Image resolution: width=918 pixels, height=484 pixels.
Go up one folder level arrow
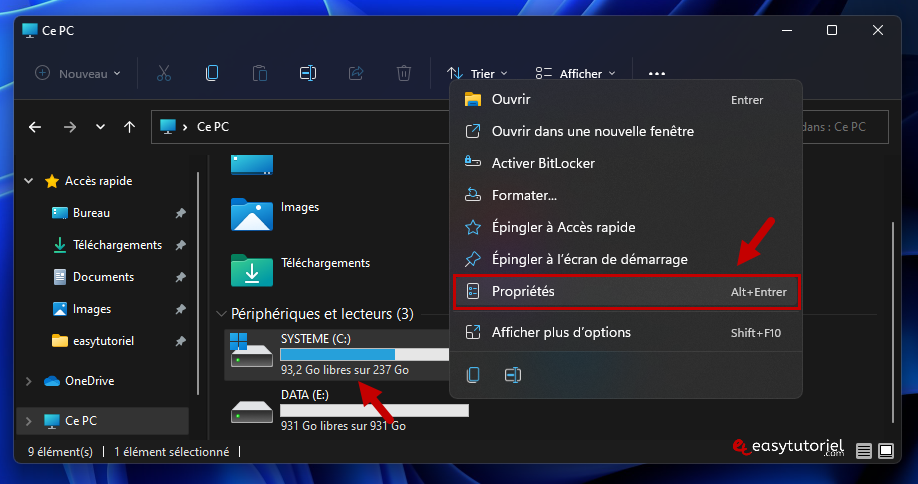click(129, 127)
